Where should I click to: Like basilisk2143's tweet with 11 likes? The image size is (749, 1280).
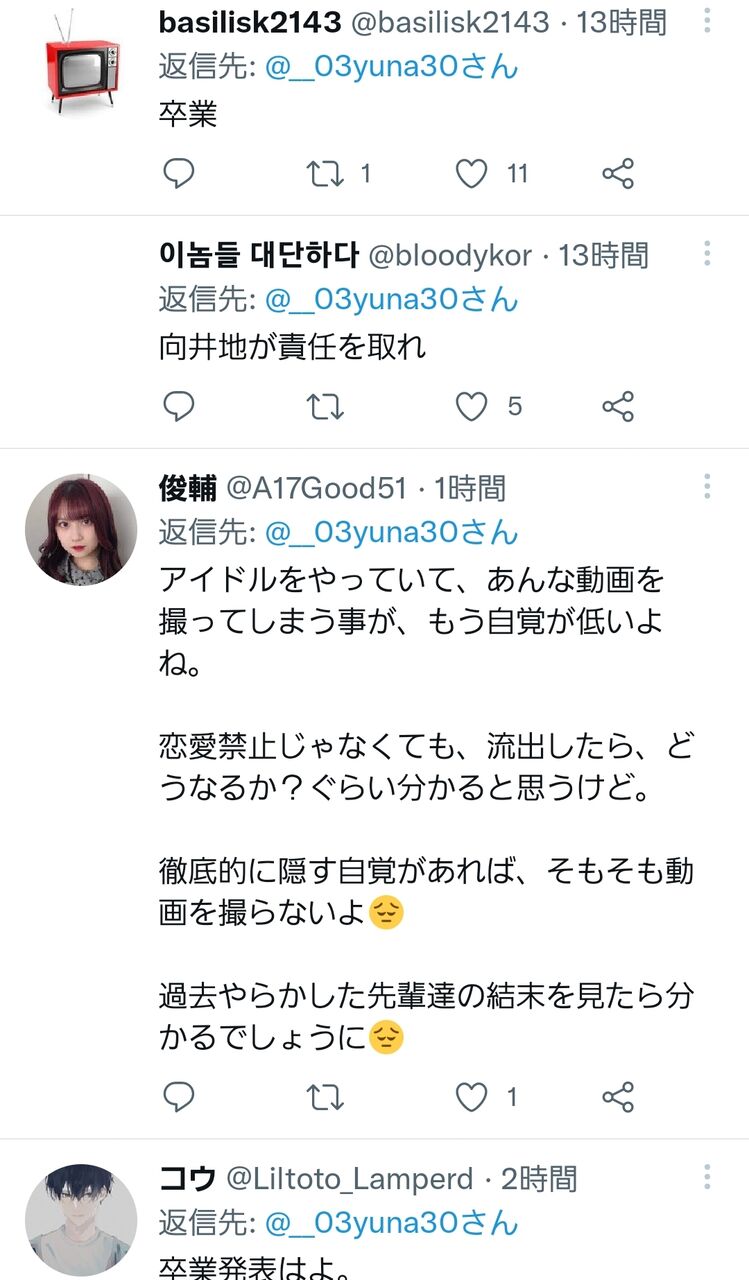(x=471, y=174)
